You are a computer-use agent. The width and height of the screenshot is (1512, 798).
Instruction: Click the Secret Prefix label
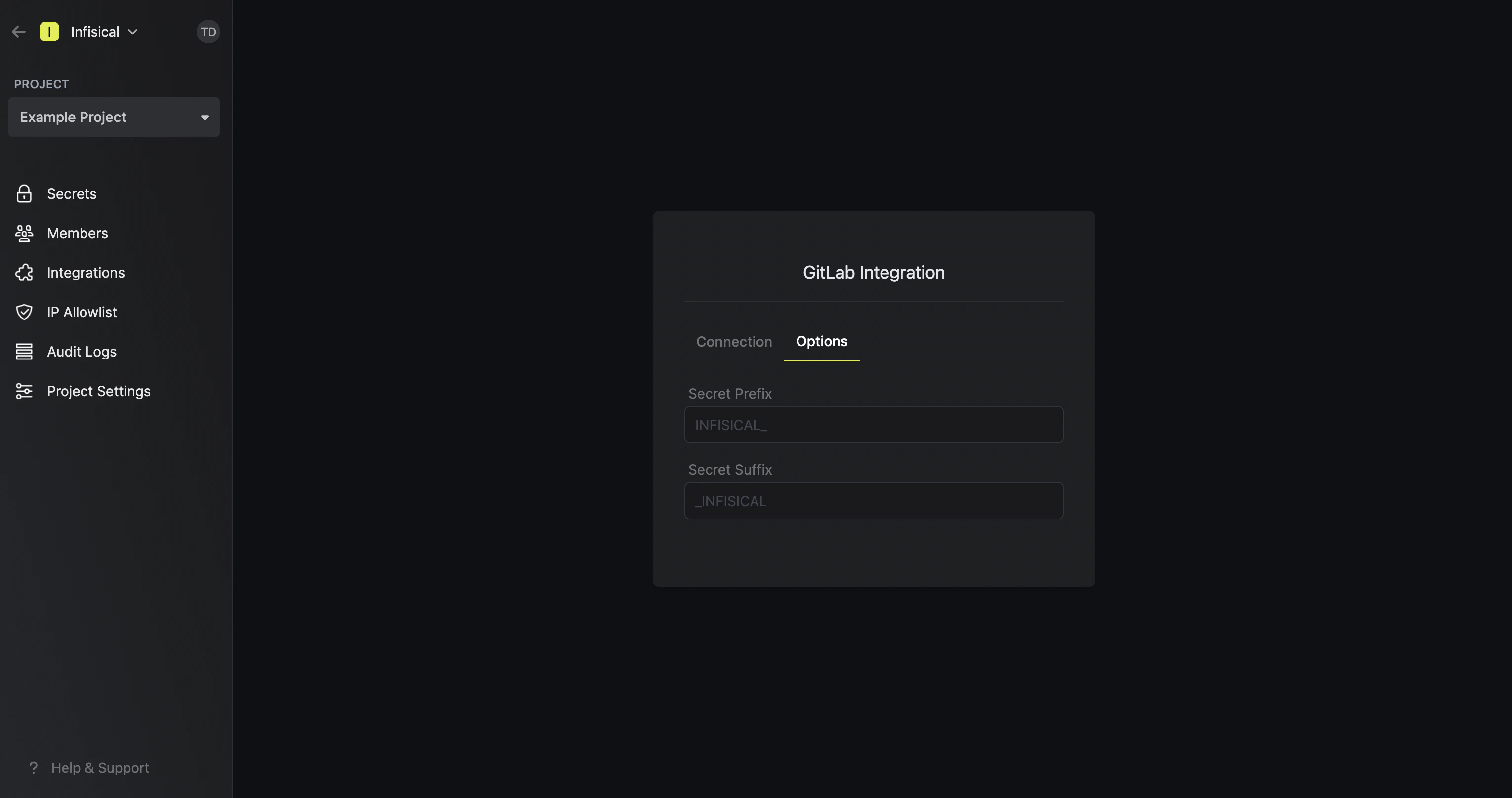tap(730, 394)
